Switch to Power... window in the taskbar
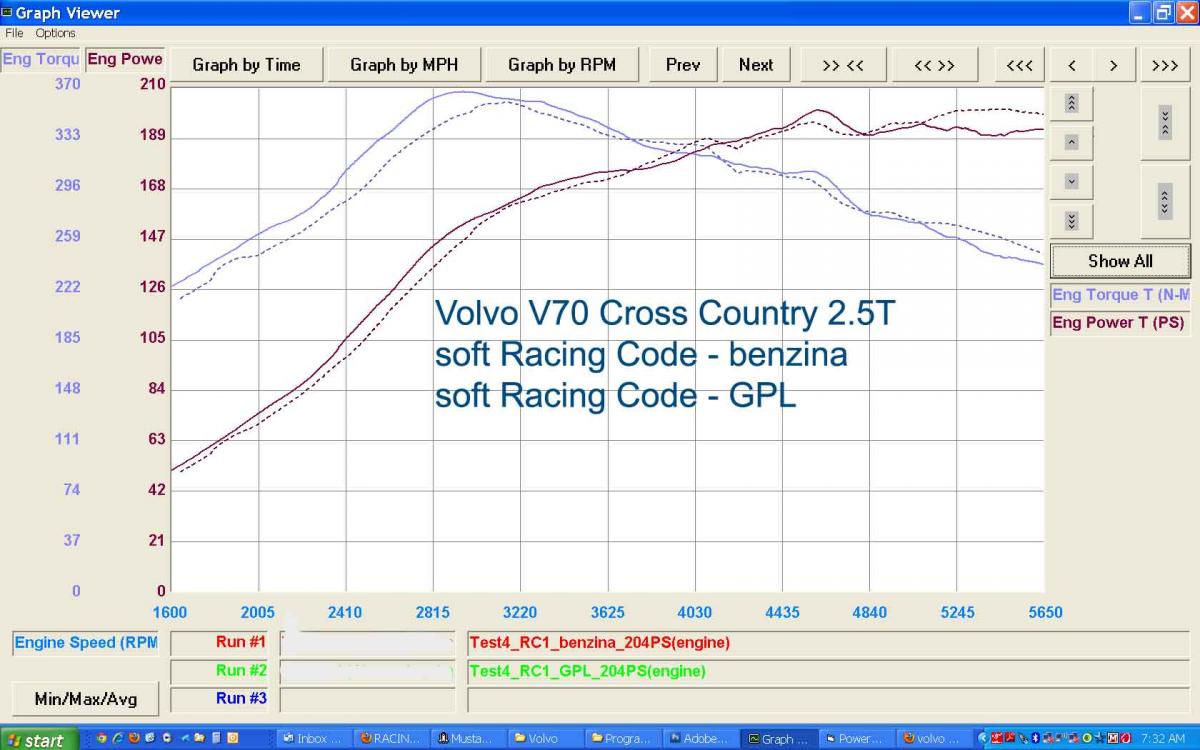The width and height of the screenshot is (1200, 750). (855, 739)
